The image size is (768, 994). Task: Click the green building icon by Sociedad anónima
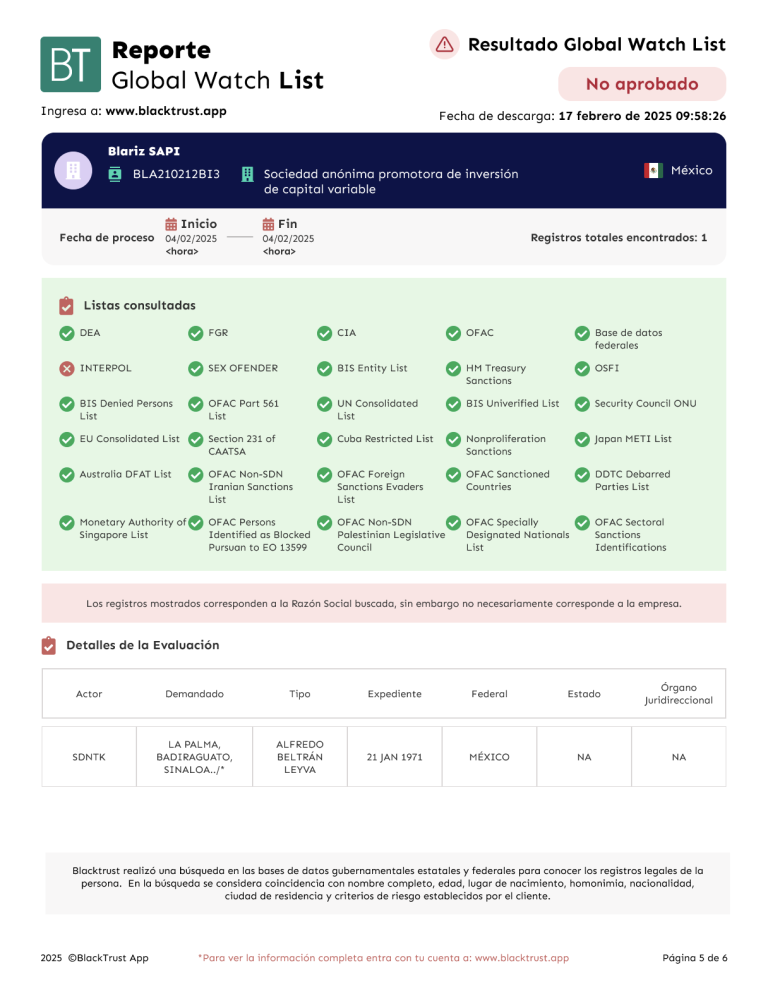point(247,174)
